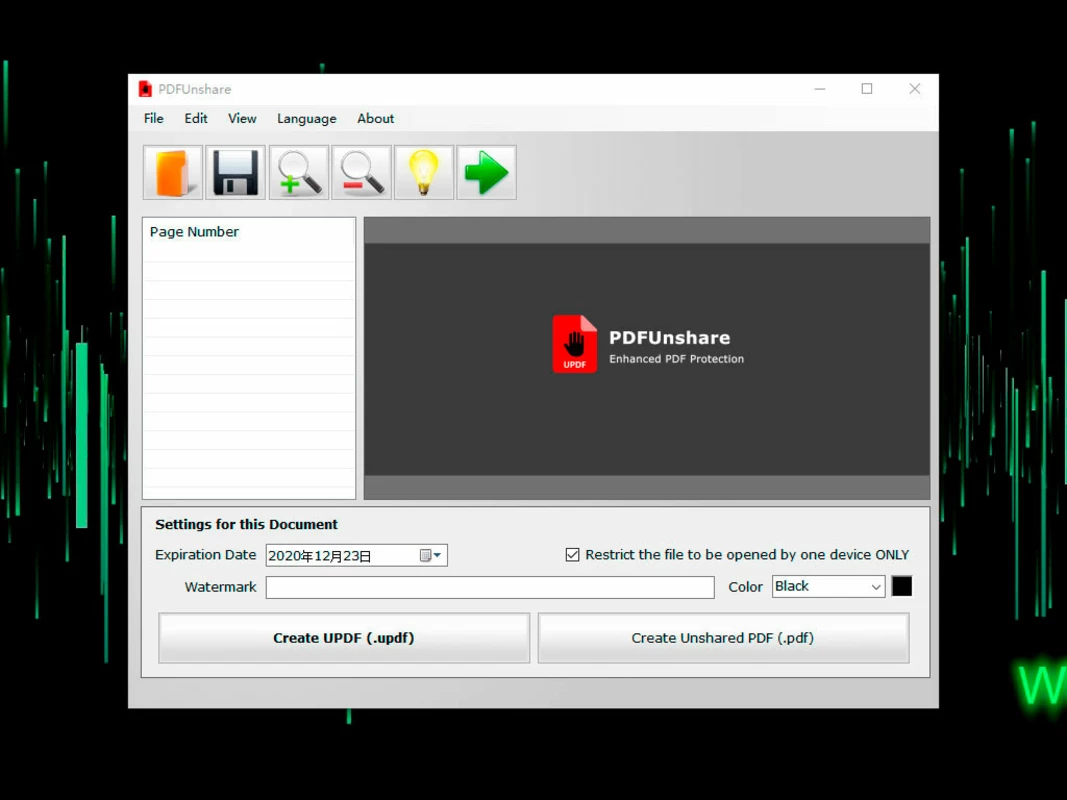
Task: Open the Language menu
Action: coord(307,118)
